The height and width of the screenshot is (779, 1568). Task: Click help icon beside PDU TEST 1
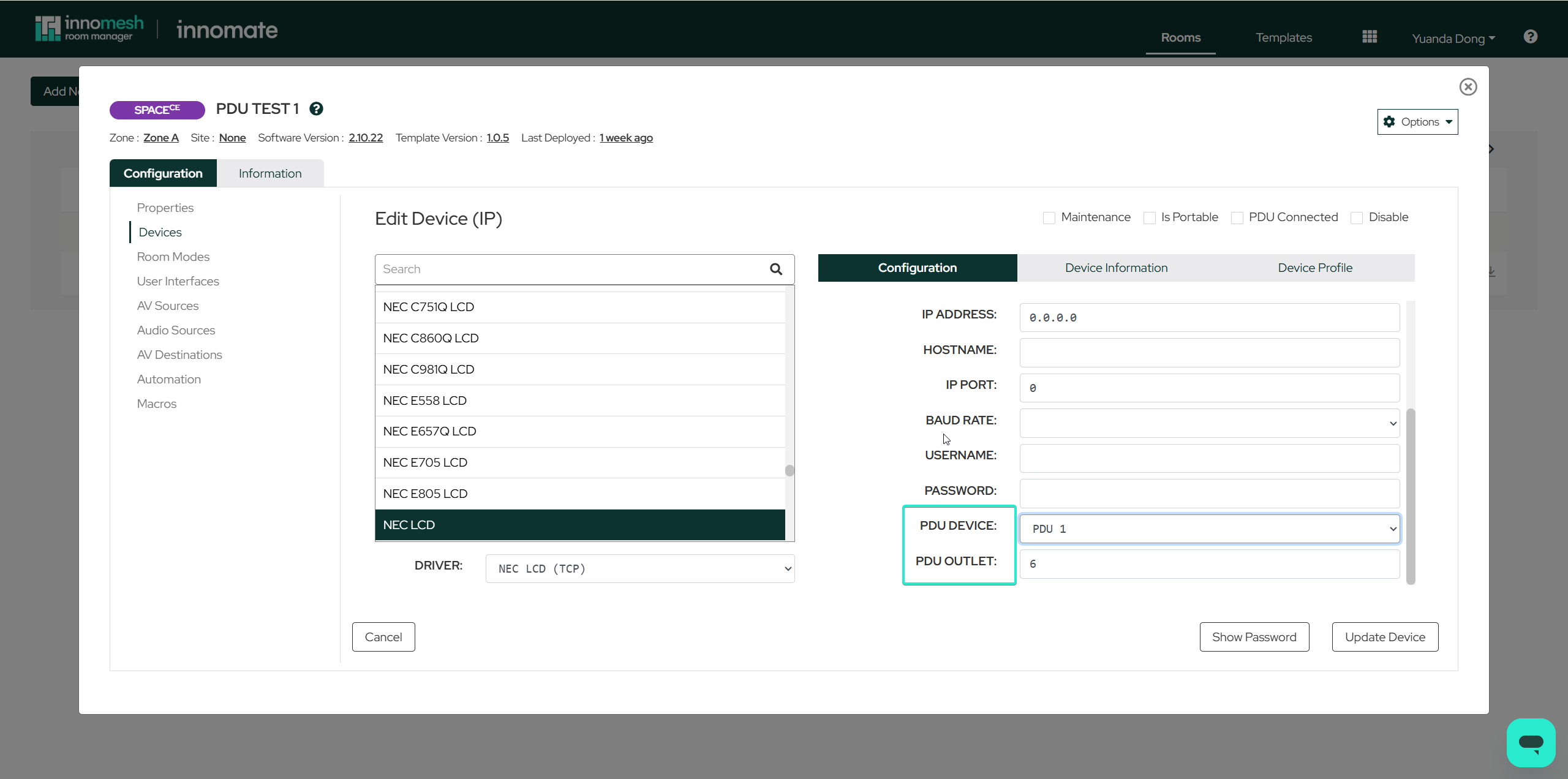coord(316,109)
